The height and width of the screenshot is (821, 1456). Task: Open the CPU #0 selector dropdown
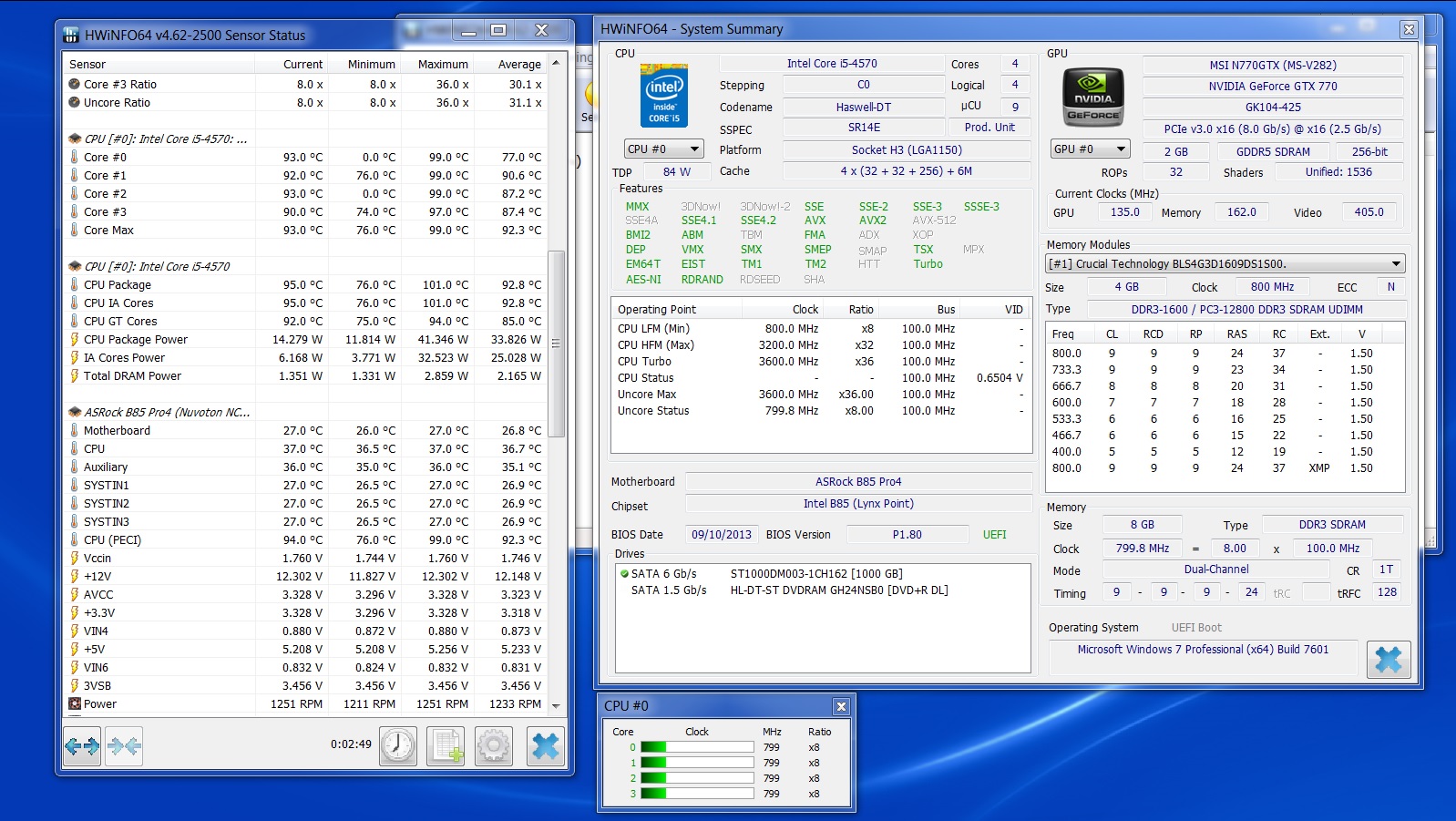(x=663, y=149)
